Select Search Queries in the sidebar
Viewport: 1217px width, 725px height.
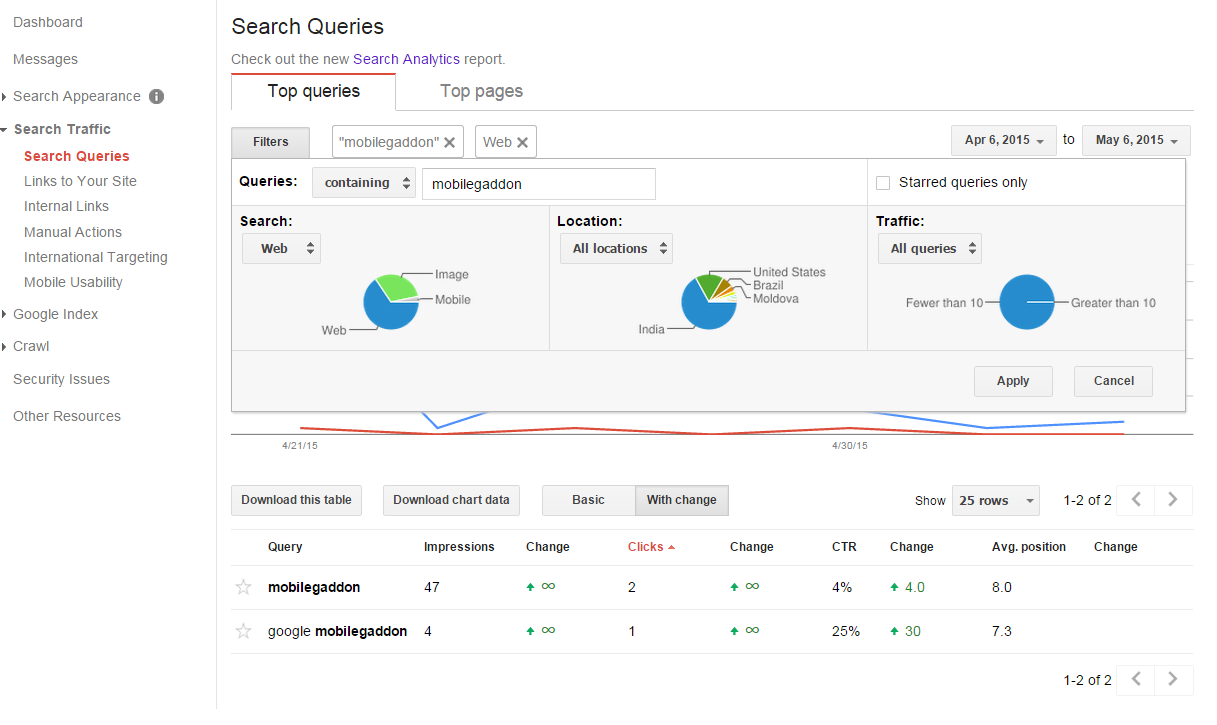click(x=77, y=156)
